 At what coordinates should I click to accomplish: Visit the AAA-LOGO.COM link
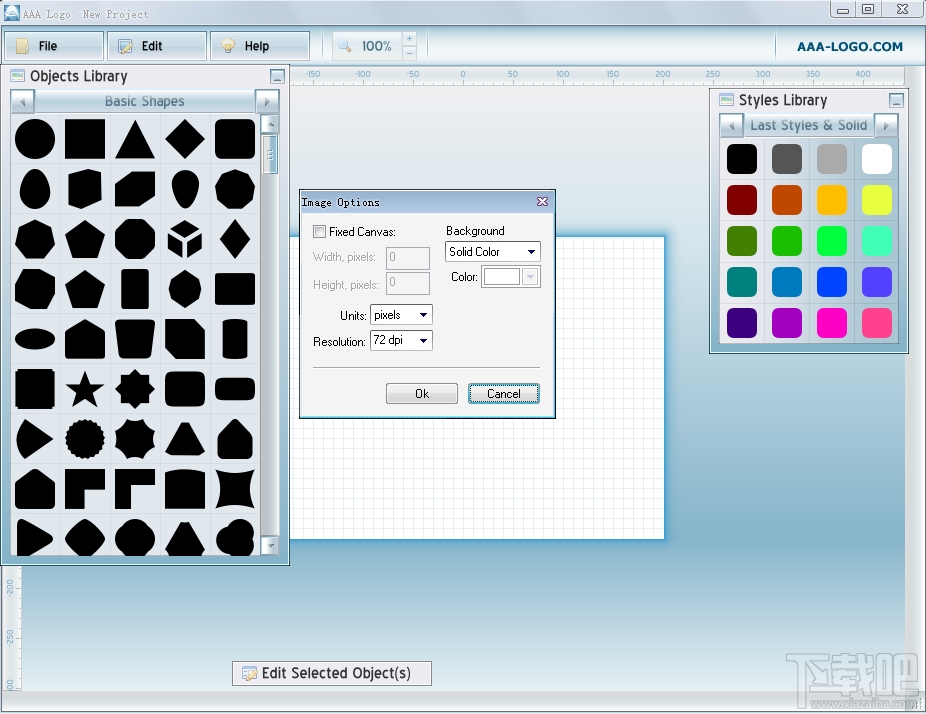click(849, 47)
